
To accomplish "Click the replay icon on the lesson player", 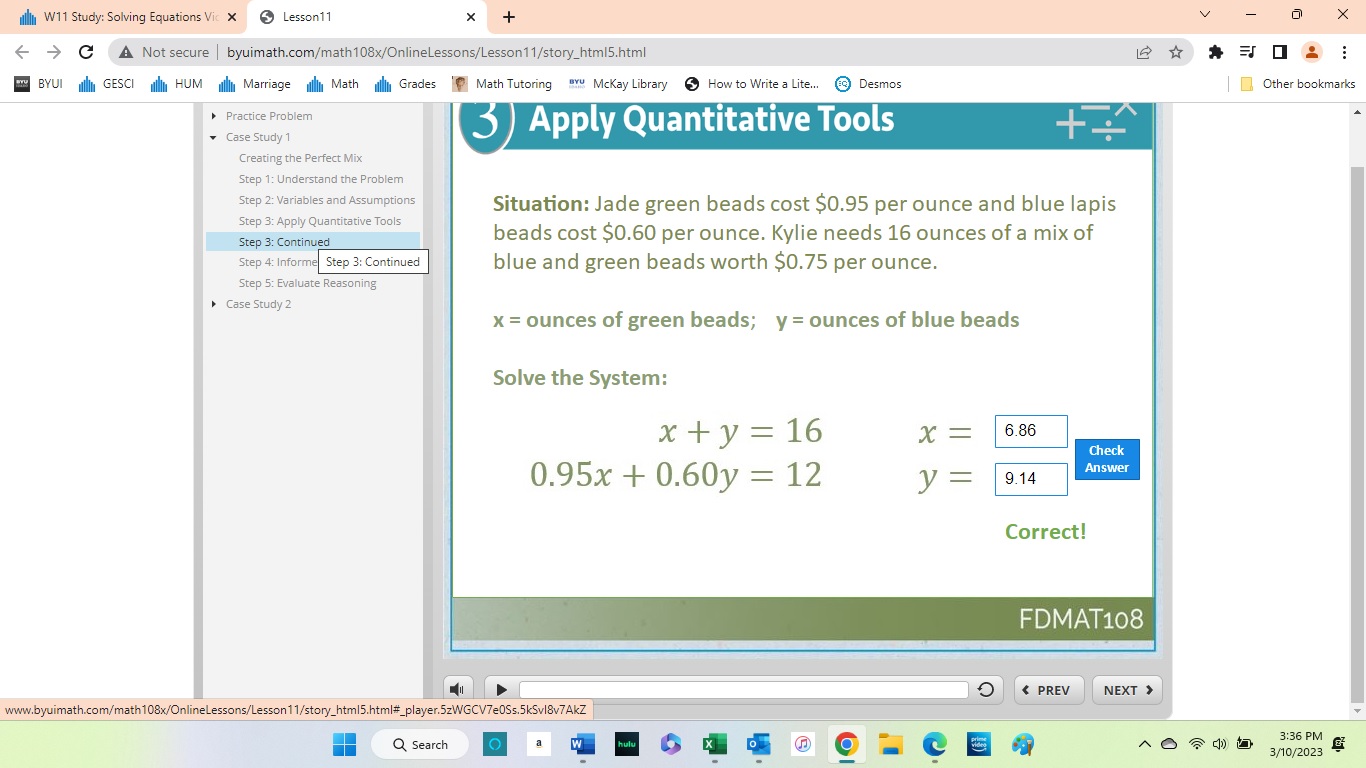I will click(x=985, y=689).
